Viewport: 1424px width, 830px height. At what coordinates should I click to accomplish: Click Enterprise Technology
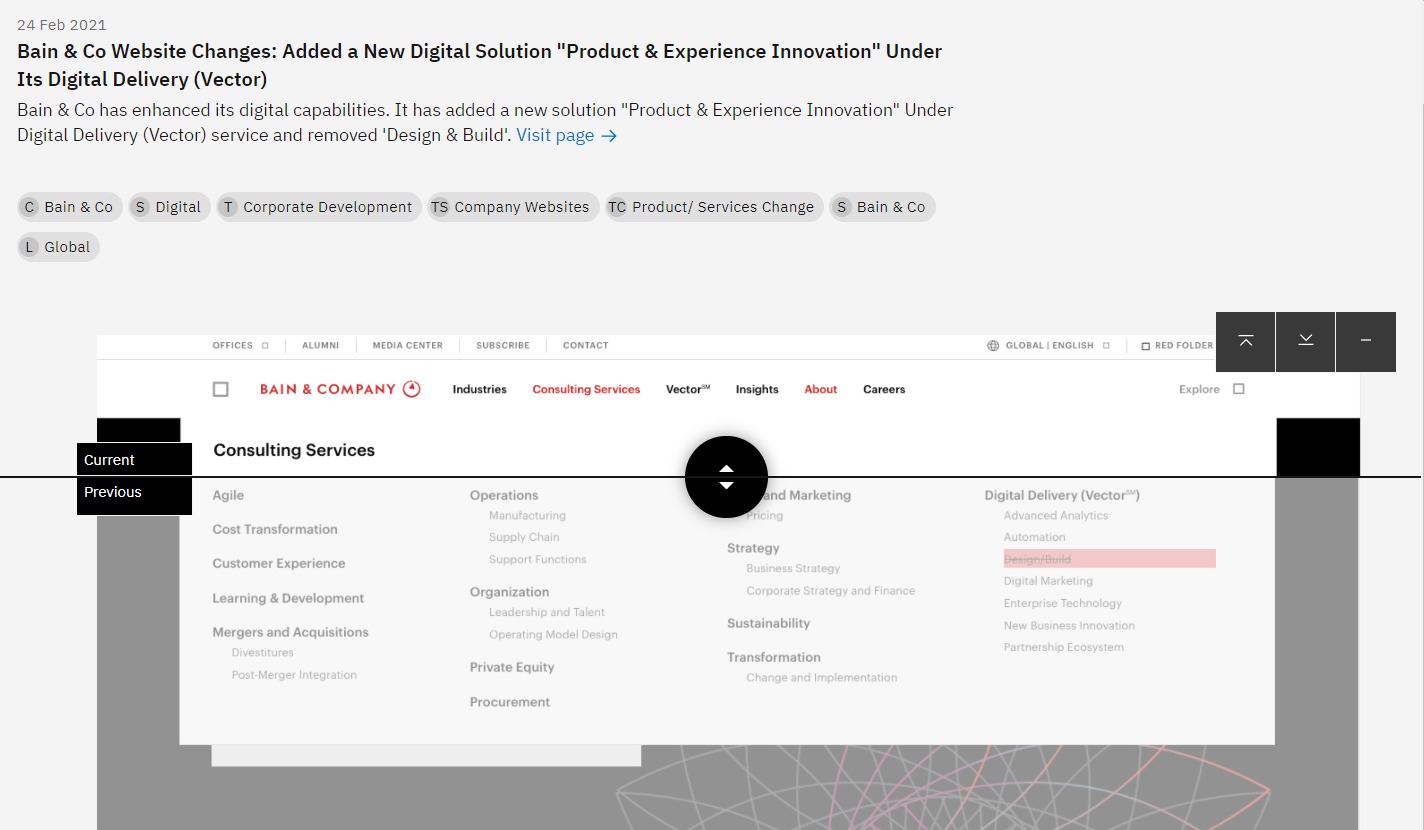(1063, 603)
